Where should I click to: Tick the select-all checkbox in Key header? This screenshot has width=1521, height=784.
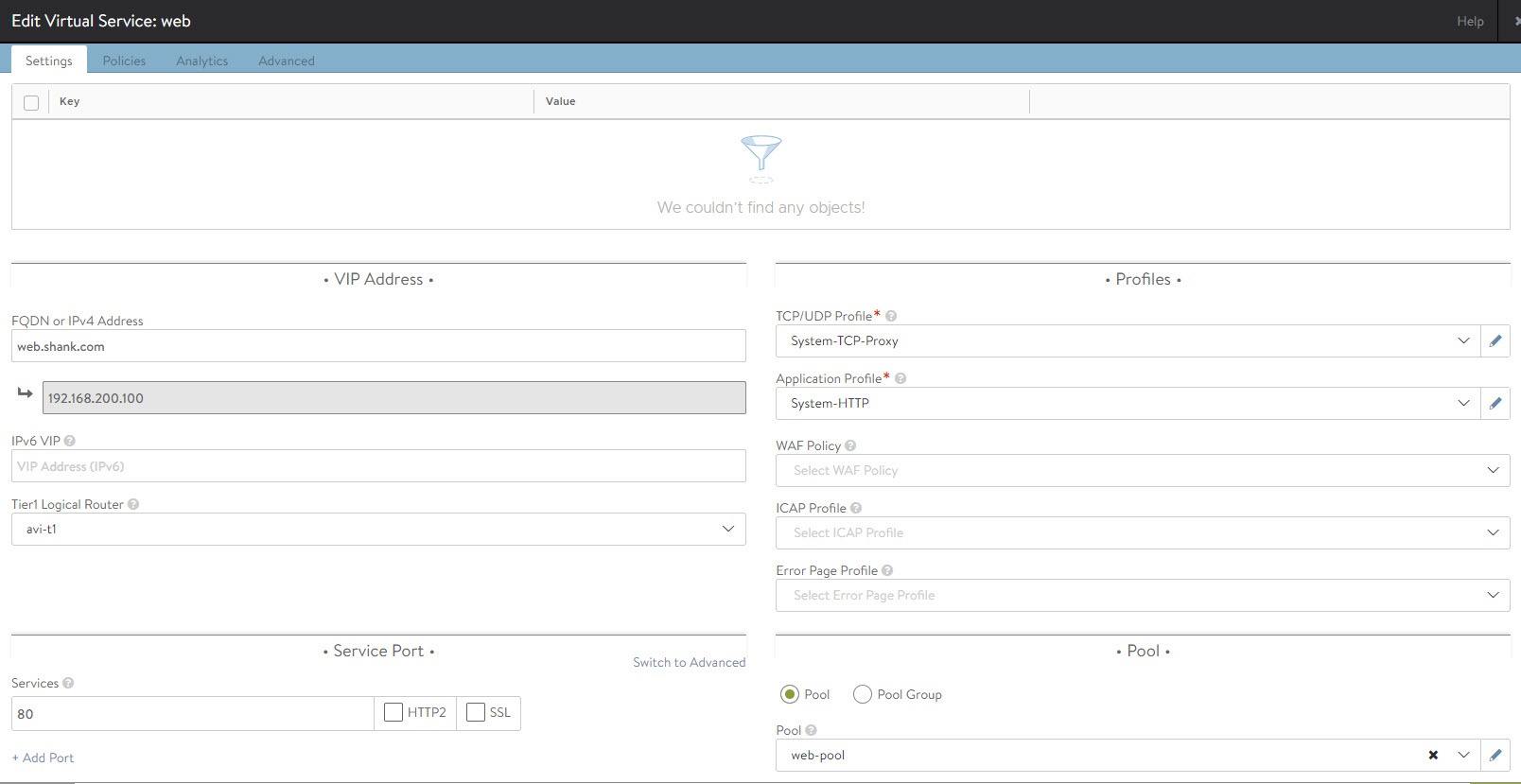tap(31, 102)
